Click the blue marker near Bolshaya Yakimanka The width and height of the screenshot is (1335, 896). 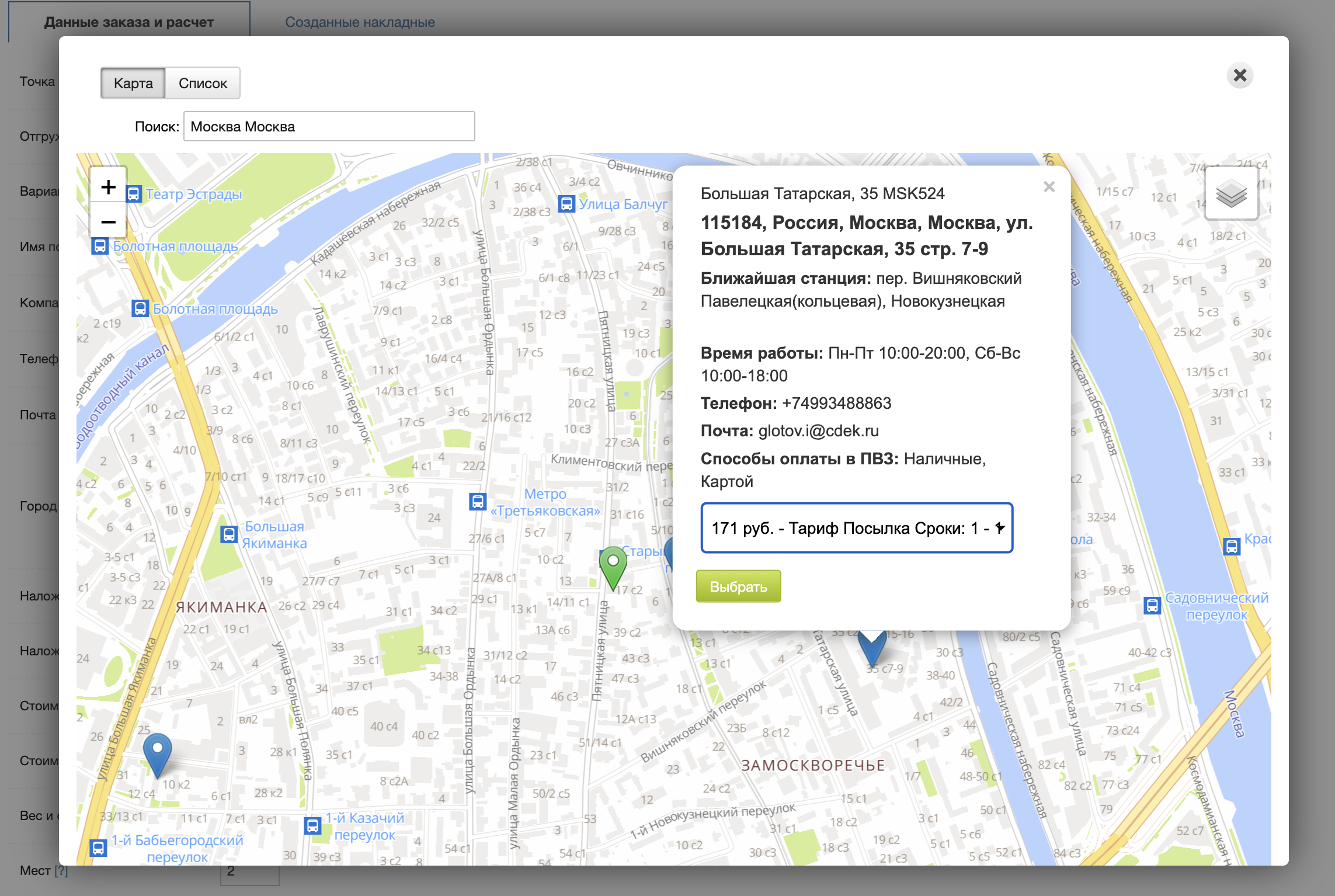[x=157, y=752]
